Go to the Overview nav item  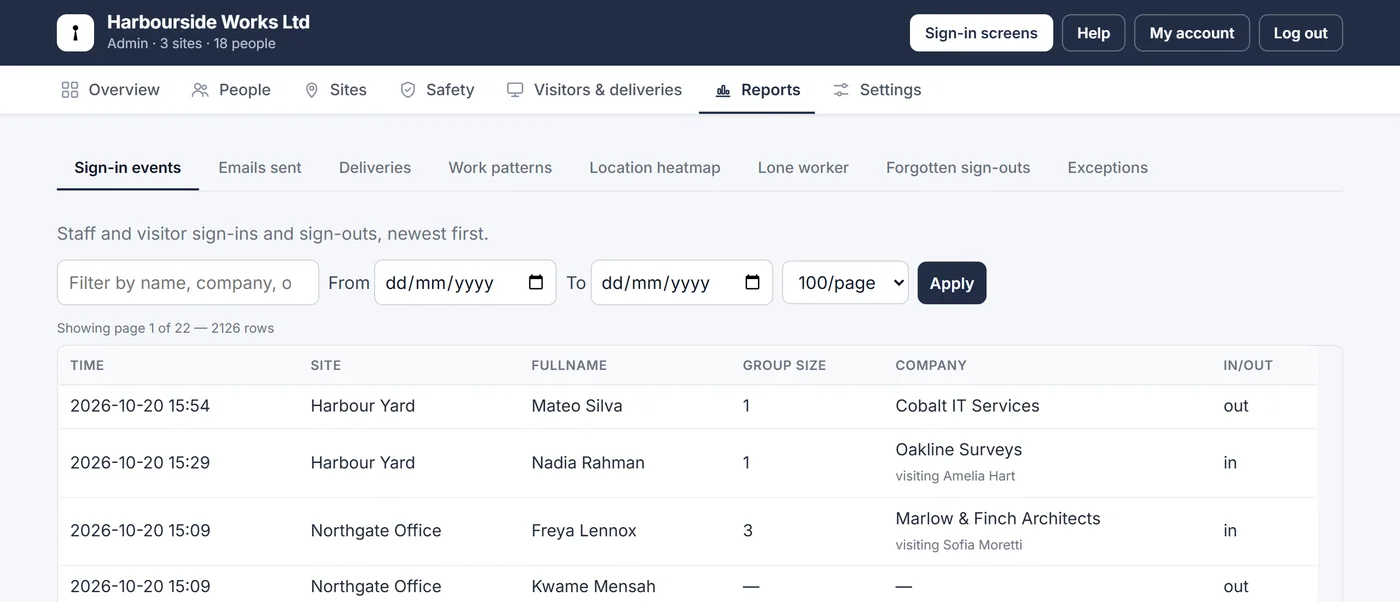(110, 90)
